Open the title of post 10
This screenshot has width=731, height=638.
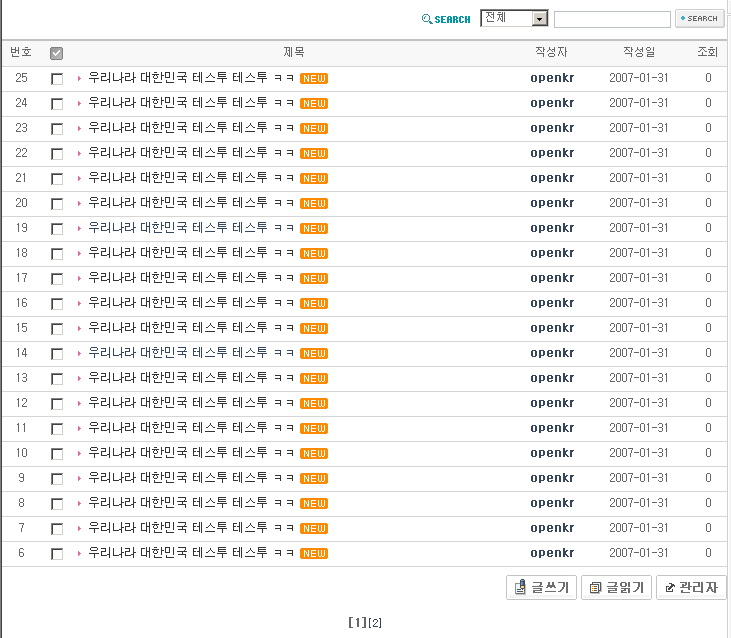pyautogui.click(x=191, y=453)
